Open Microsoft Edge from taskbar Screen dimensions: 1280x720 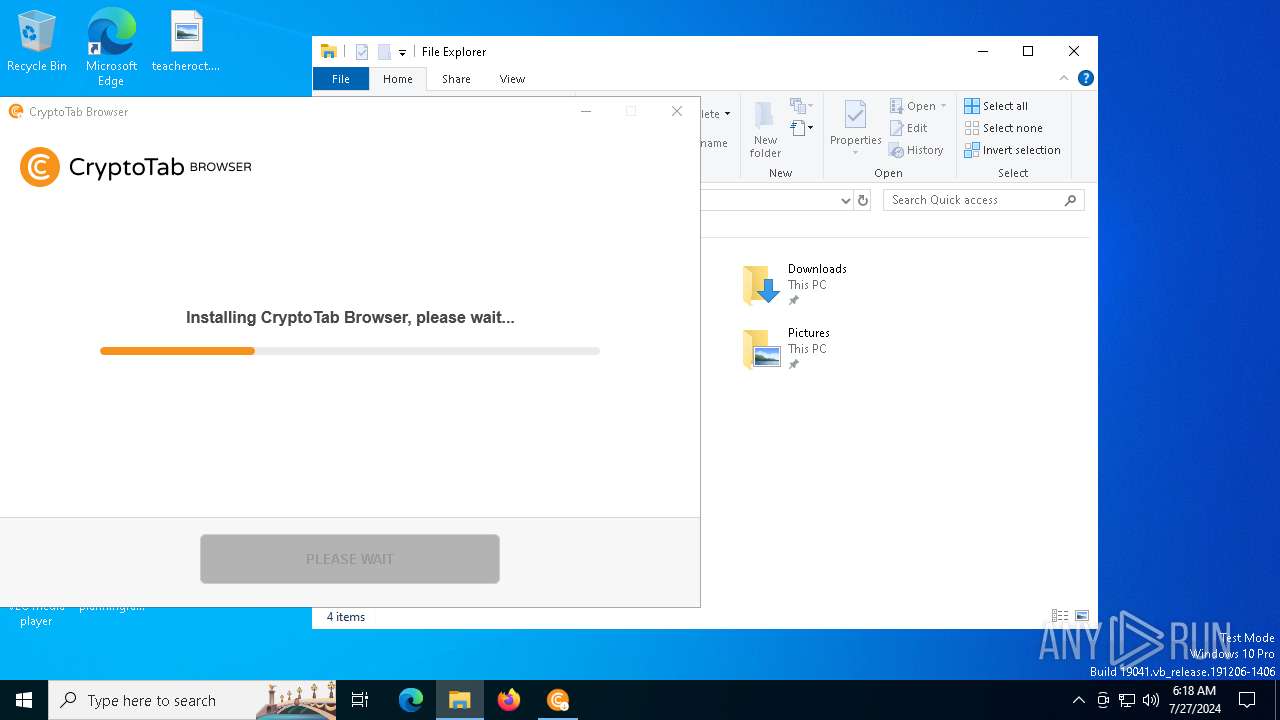(411, 700)
